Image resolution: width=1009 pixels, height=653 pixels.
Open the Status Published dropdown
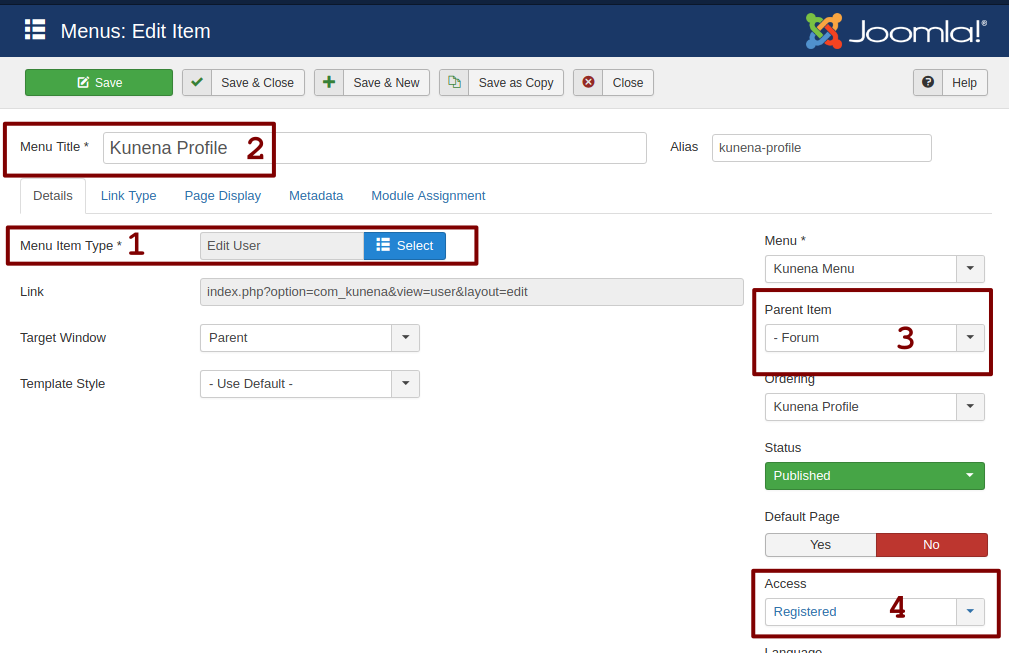point(874,476)
